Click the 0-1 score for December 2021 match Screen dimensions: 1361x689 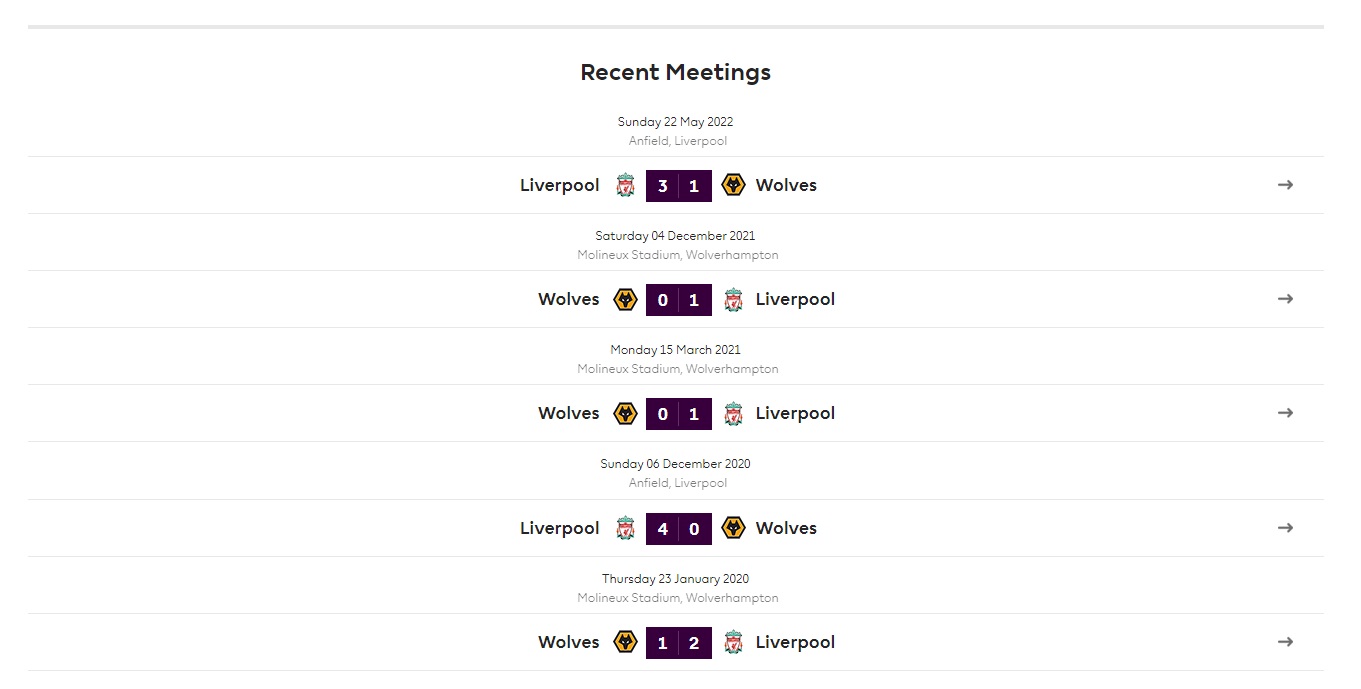(679, 299)
